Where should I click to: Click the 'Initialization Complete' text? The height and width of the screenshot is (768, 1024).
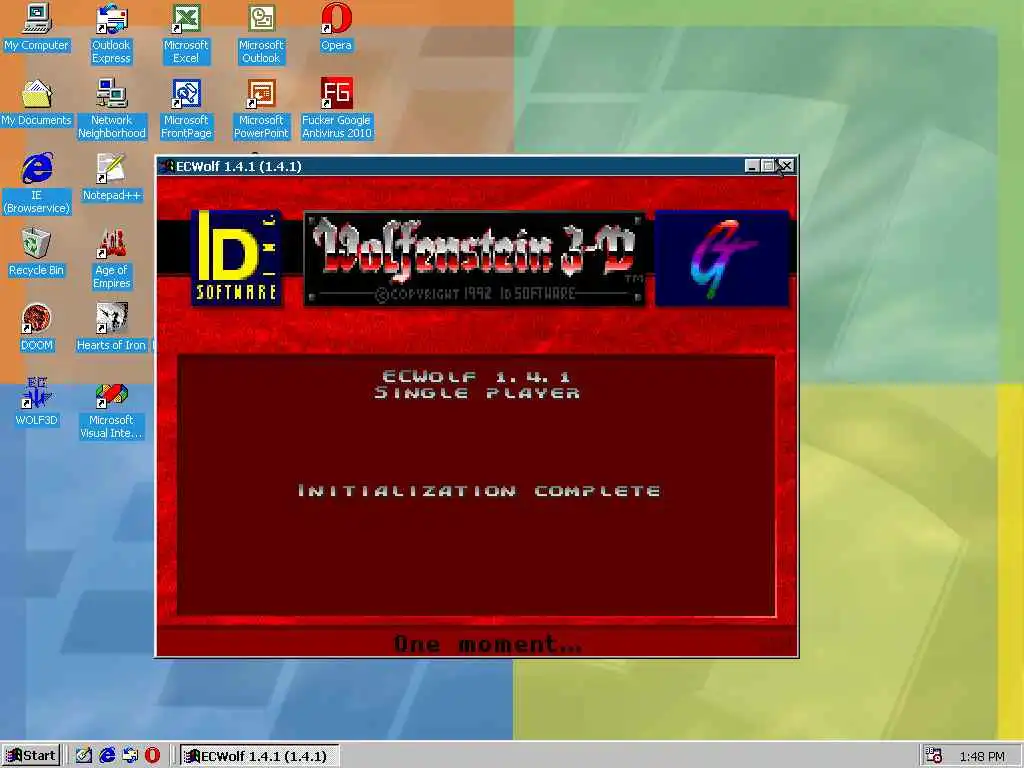pos(479,490)
